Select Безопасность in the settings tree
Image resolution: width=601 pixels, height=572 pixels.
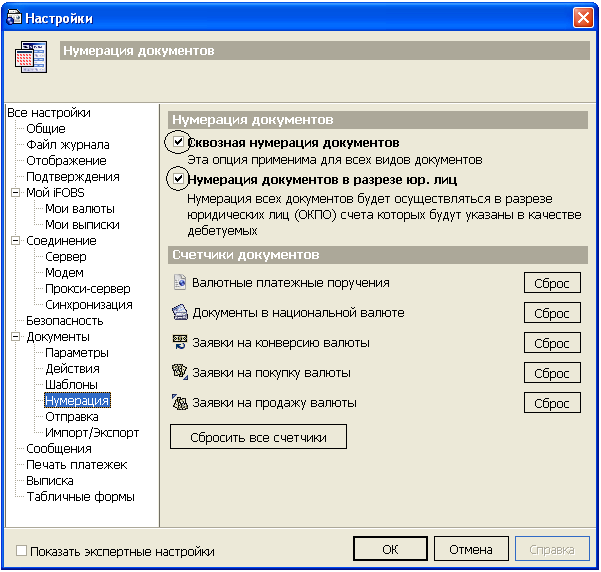click(x=65, y=321)
